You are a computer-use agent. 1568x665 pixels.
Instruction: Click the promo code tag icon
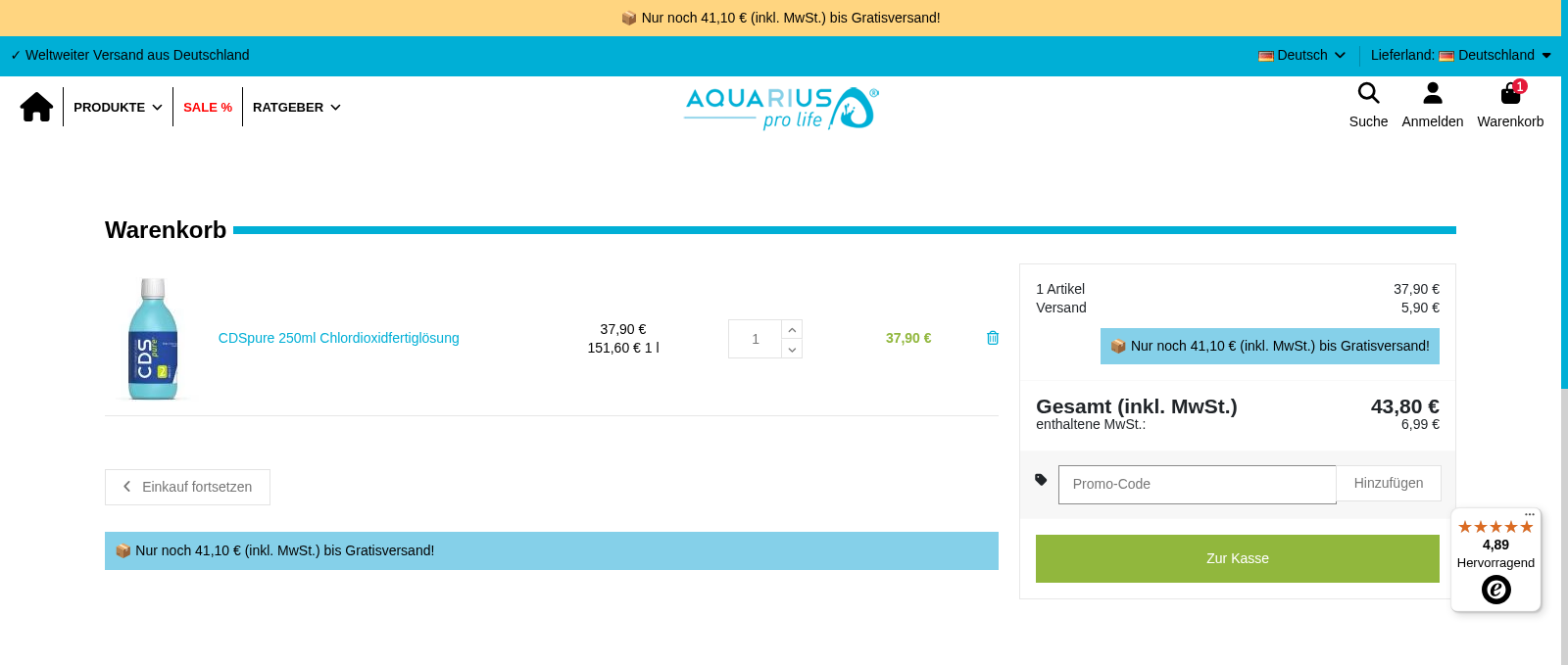[x=1041, y=480]
